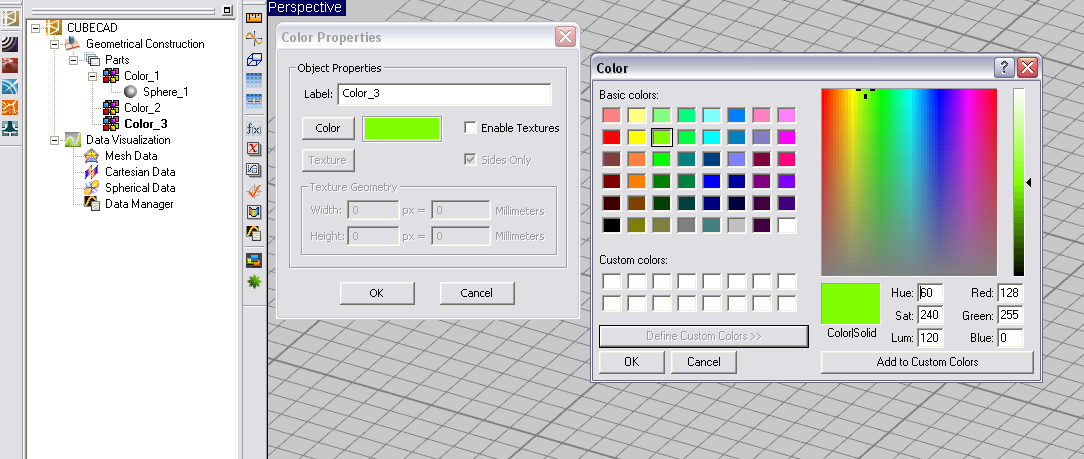Select the pure blue basic color swatch
Screen dimensions: 1084x459
coord(711,181)
